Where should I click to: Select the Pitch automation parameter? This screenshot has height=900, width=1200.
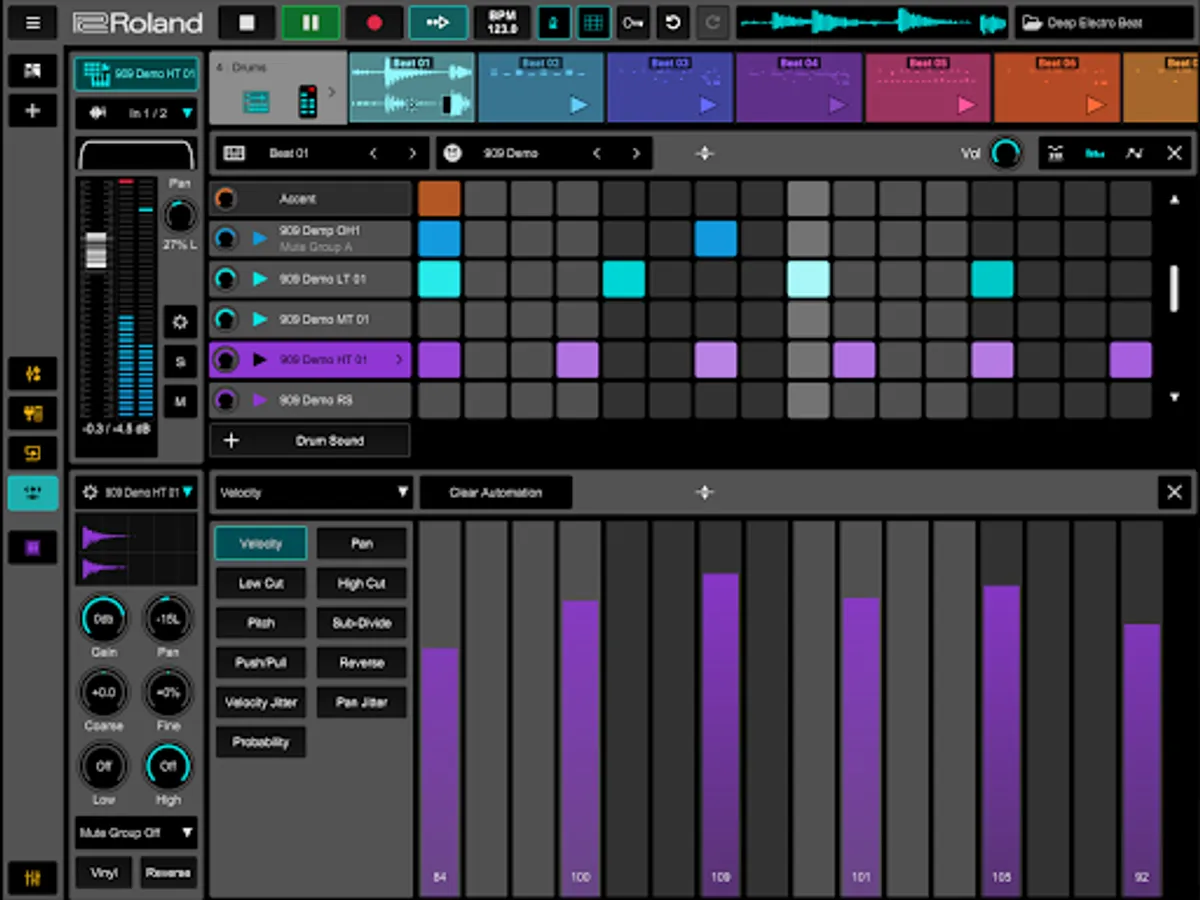click(x=260, y=623)
